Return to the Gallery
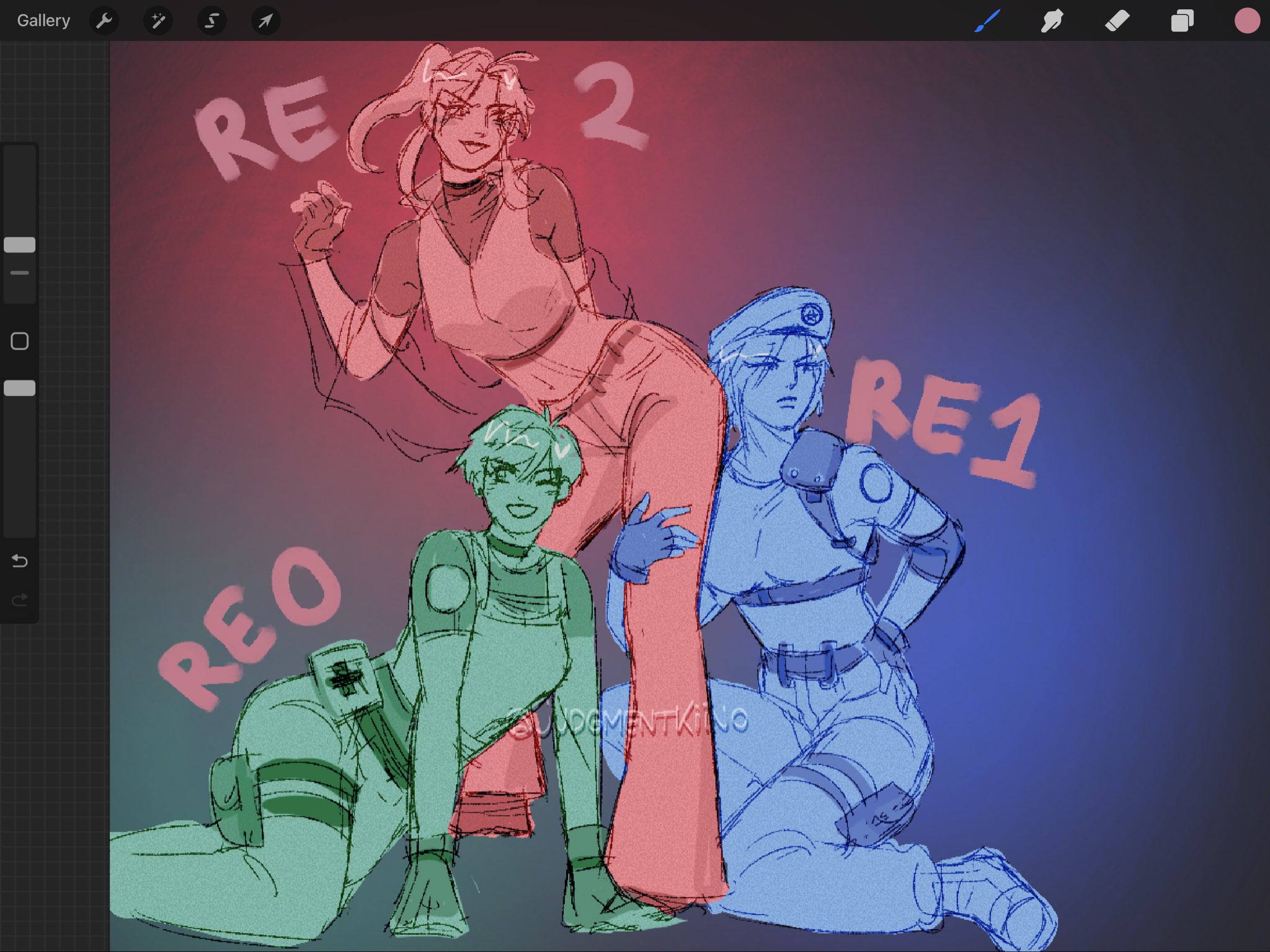The image size is (1270, 952). (x=43, y=21)
